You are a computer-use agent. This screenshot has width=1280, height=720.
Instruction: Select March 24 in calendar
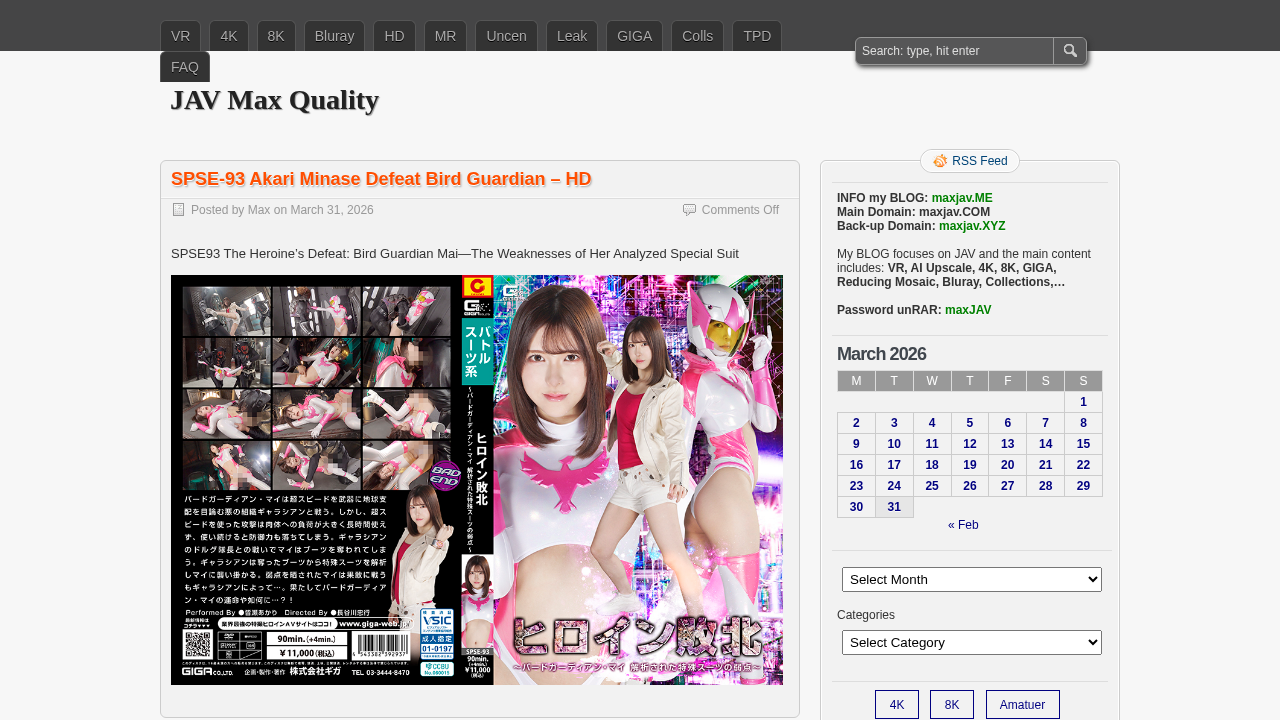(894, 486)
